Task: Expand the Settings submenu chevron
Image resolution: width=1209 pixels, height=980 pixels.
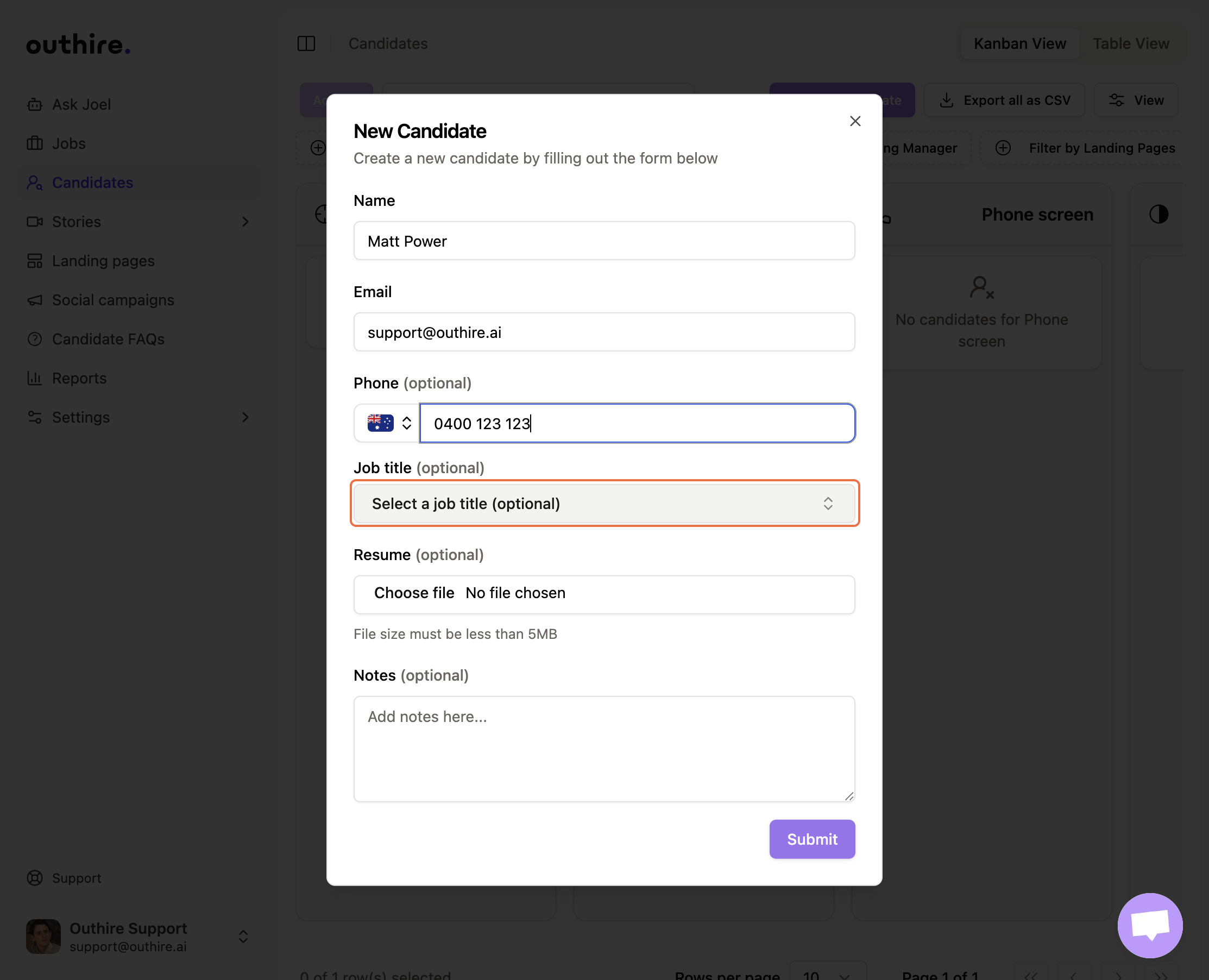Action: pyautogui.click(x=245, y=417)
